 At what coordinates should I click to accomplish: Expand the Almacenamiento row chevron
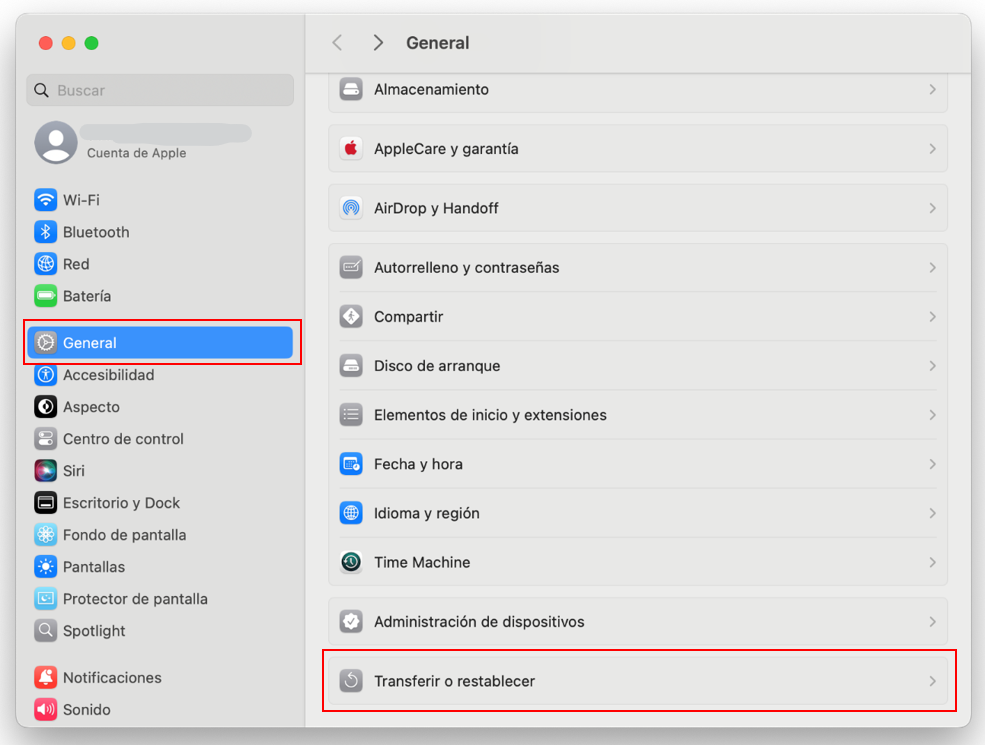(932, 90)
